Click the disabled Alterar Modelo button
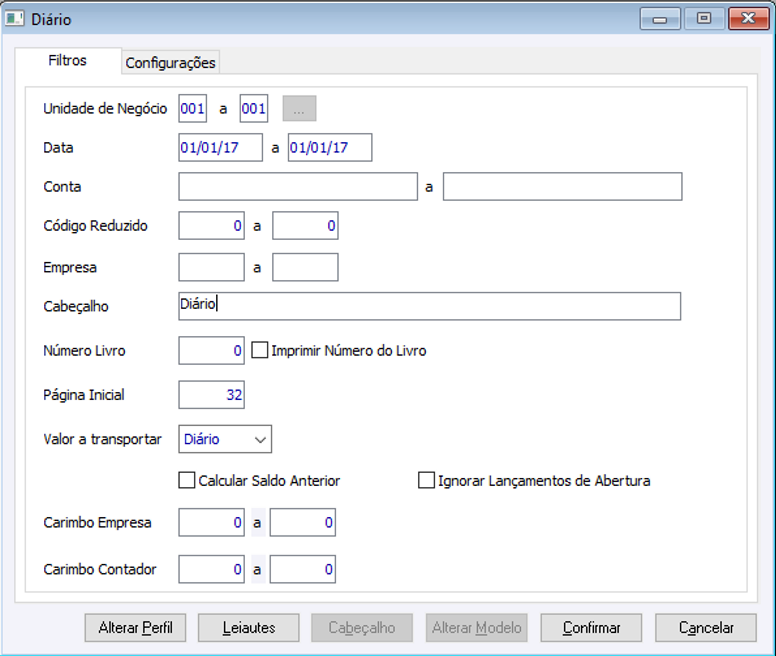The height and width of the screenshot is (656, 776). (x=477, y=628)
